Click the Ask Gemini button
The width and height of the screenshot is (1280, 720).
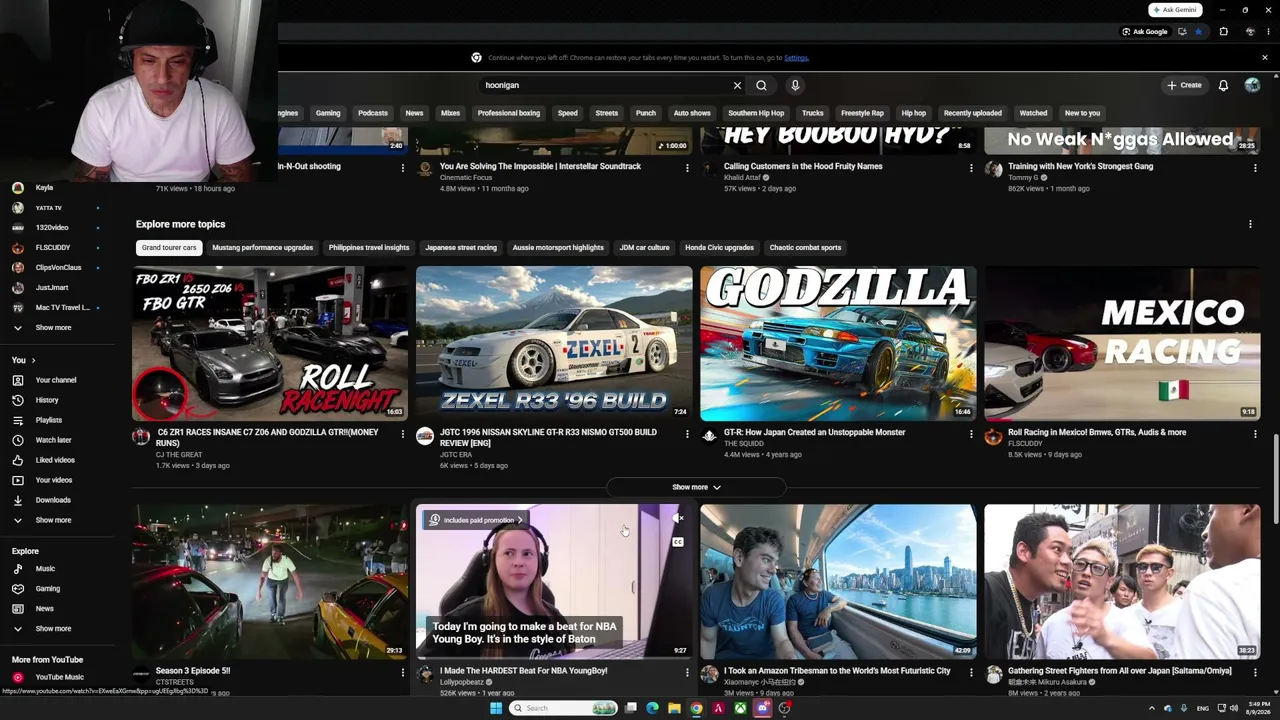point(1174,10)
